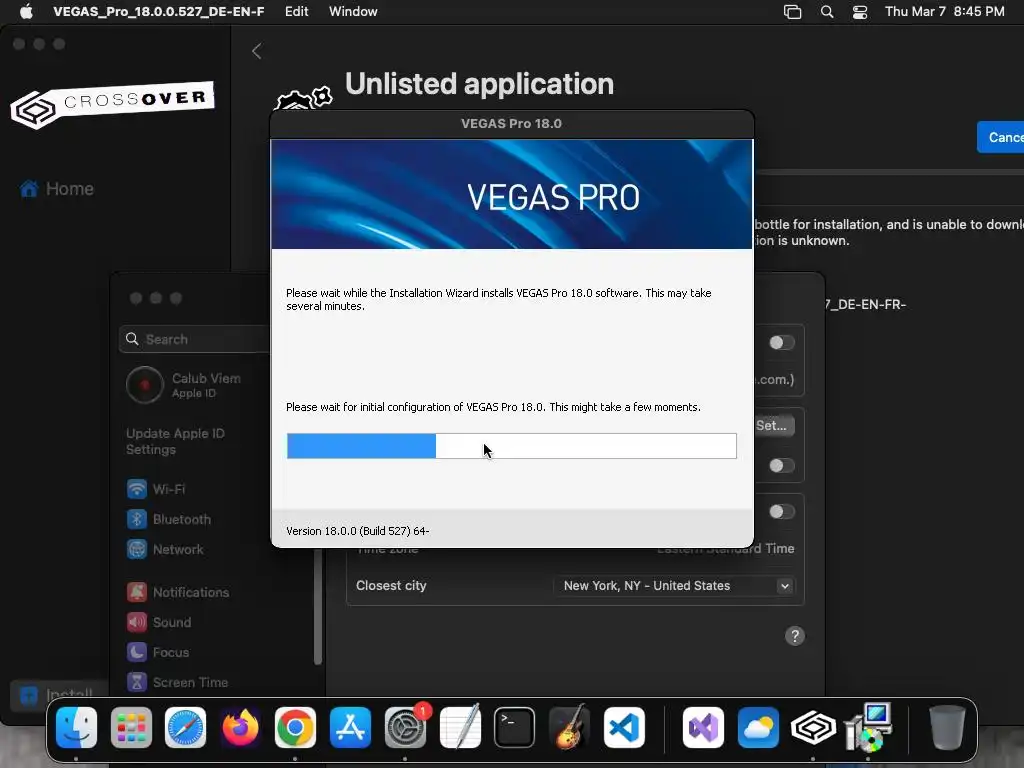Open Finder from the dock
Screen dimensions: 1024x768
[x=76, y=727]
